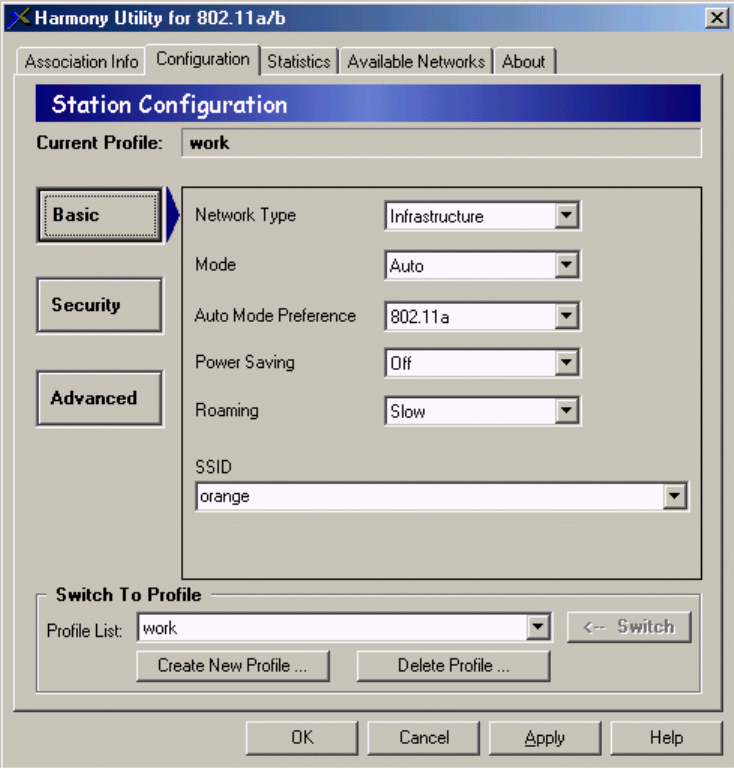This screenshot has width=734, height=769.
Task: Click the Current Profile field showing work
Action: pyautogui.click(x=441, y=143)
